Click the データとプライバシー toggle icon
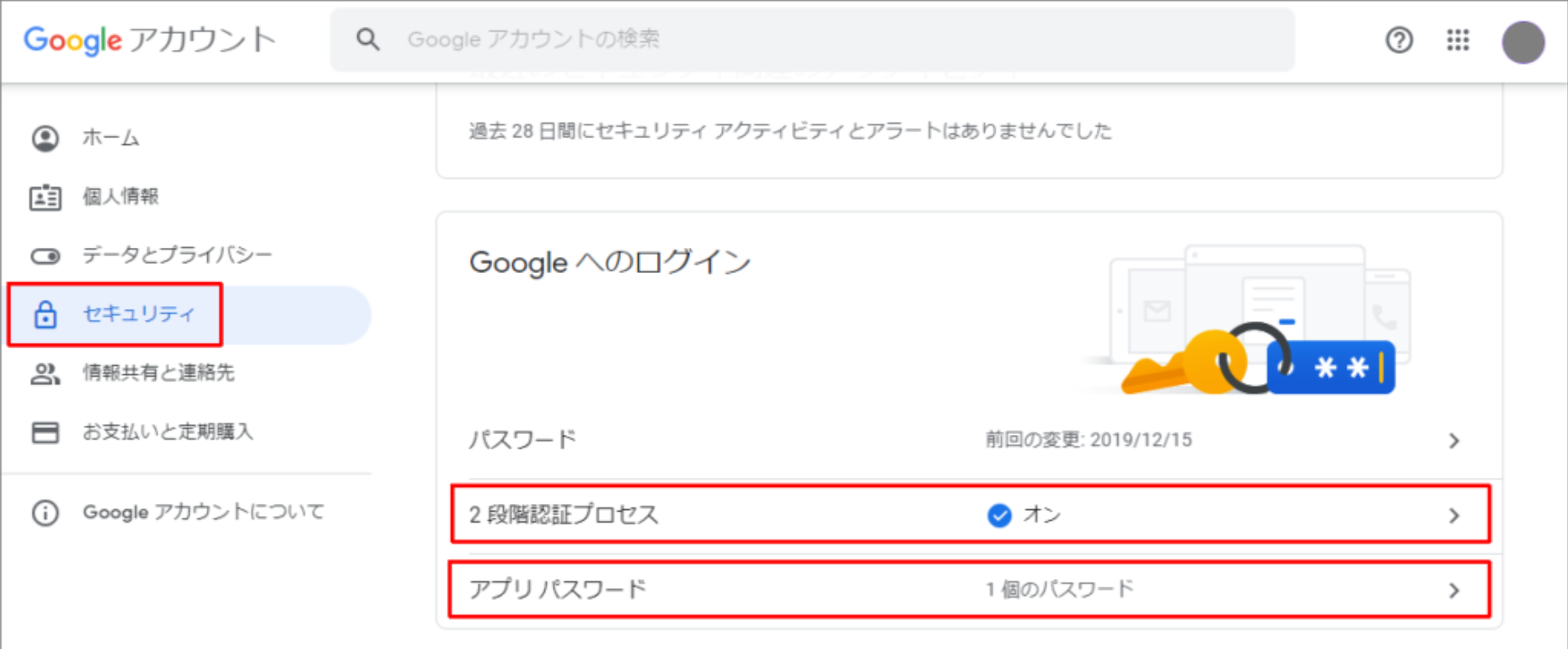 pyautogui.click(x=45, y=255)
